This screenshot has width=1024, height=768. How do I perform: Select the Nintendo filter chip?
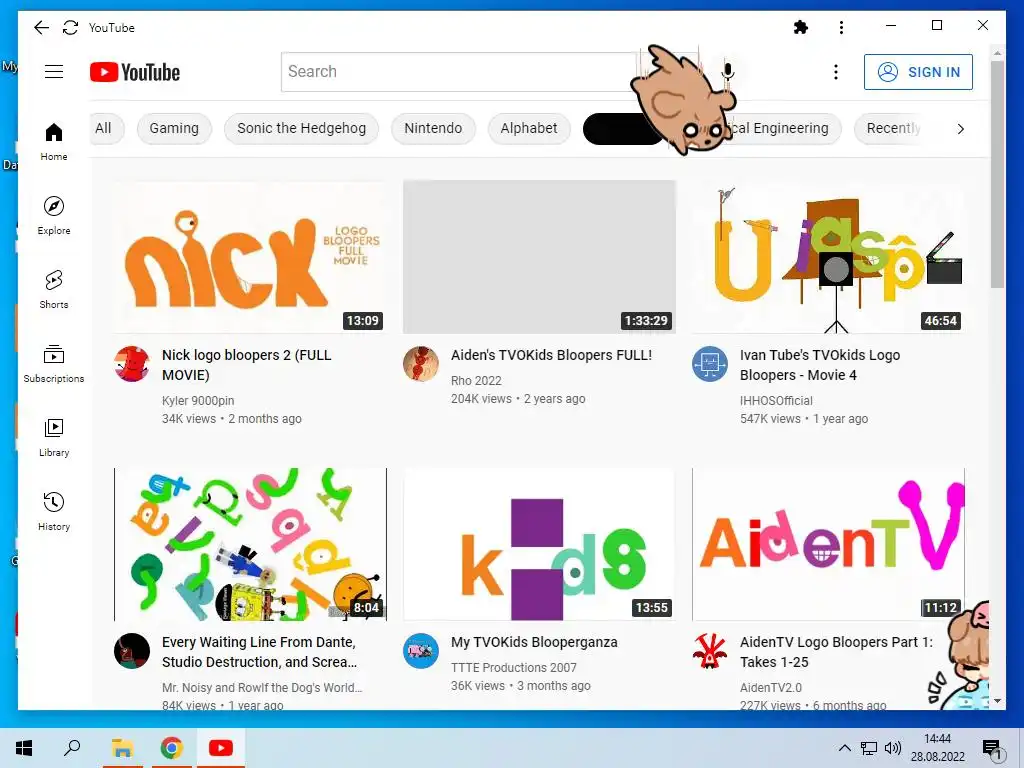click(433, 129)
